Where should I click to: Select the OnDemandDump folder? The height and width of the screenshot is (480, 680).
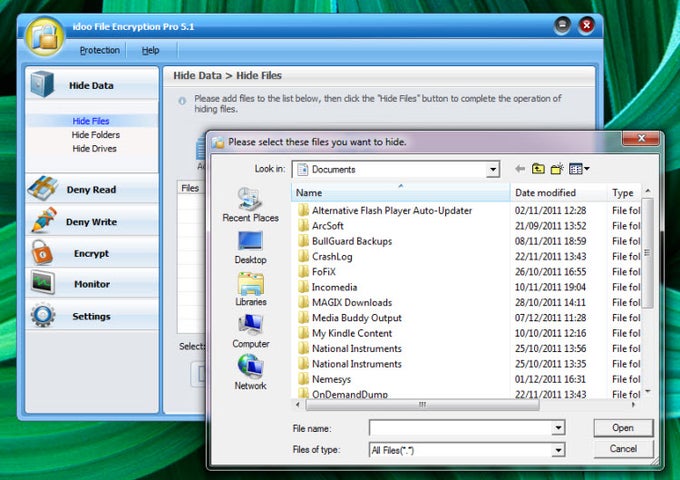coord(350,394)
